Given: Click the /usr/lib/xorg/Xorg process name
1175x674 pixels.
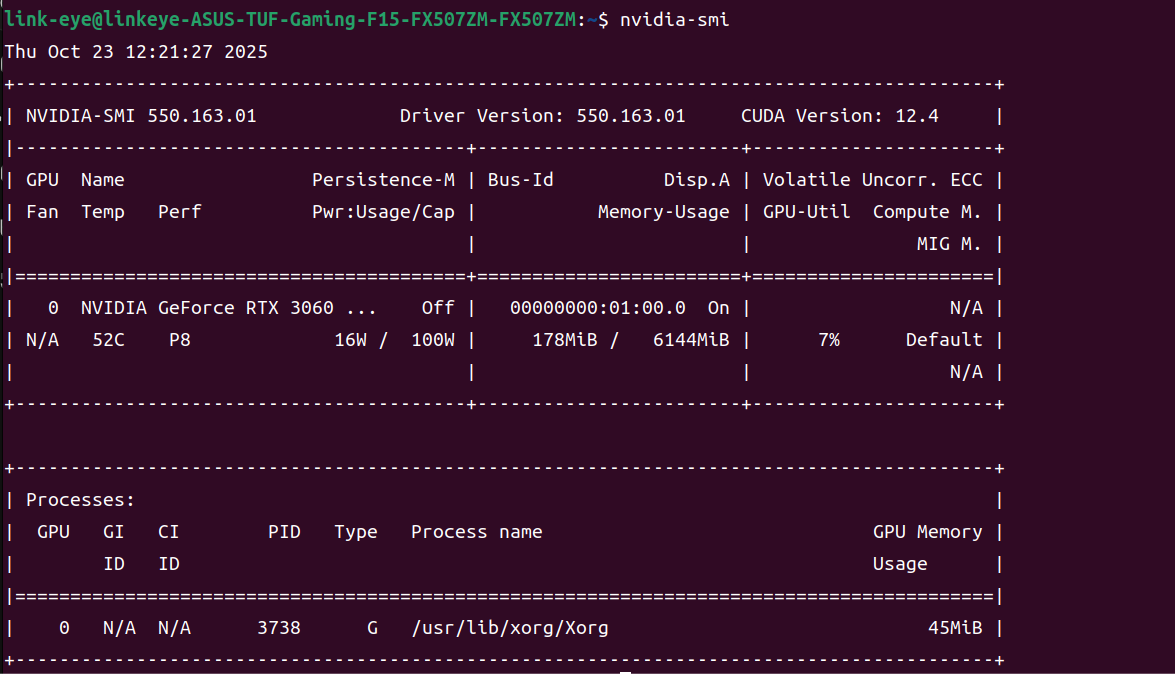Looking at the screenshot, I should [x=509, y=628].
